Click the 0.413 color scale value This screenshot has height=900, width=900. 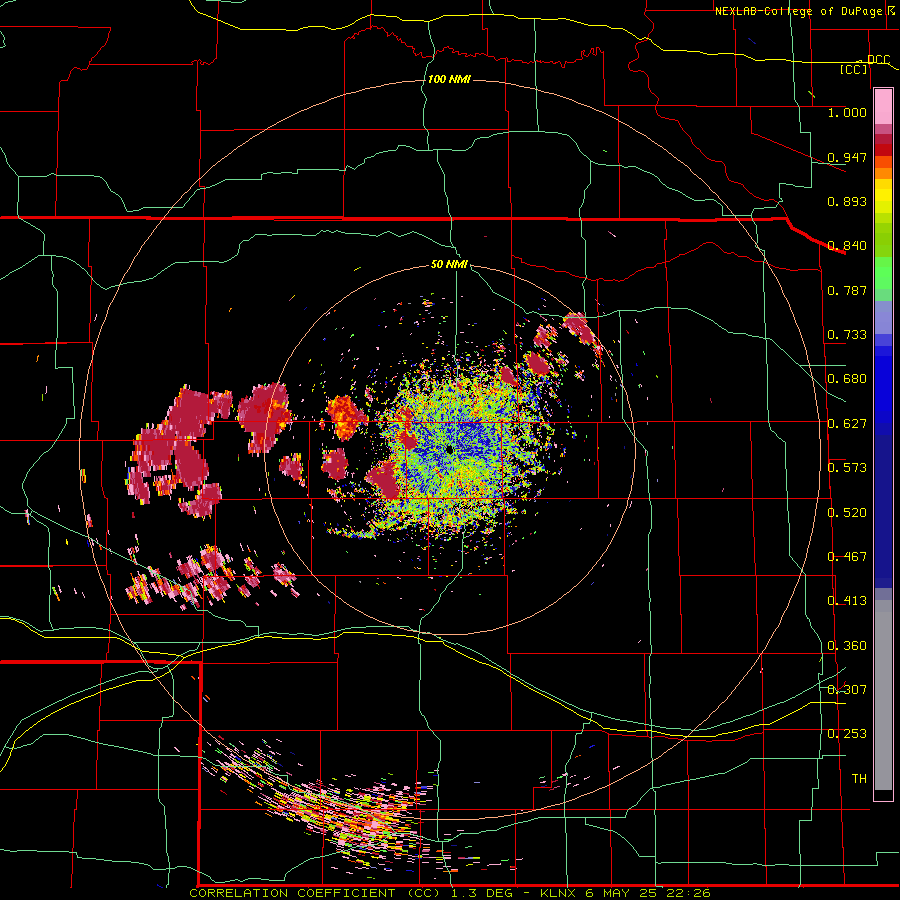pos(847,601)
